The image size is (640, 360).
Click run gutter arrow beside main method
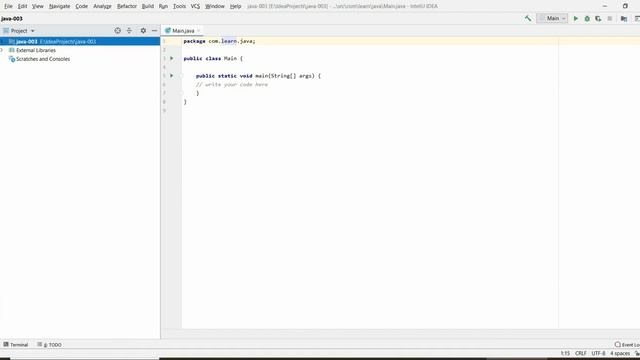[171, 76]
